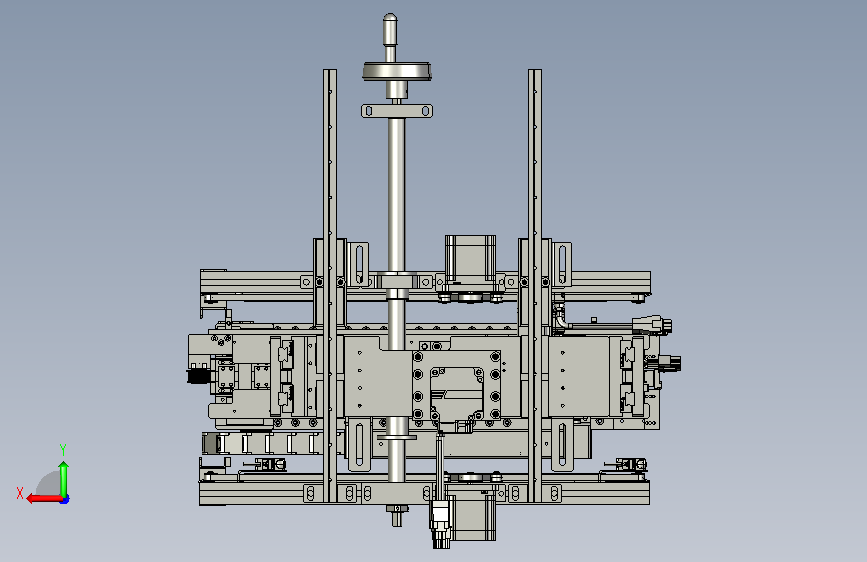This screenshot has width=867, height=562.
Task: Select the bottom aluminum extrusion beam
Action: (424, 493)
